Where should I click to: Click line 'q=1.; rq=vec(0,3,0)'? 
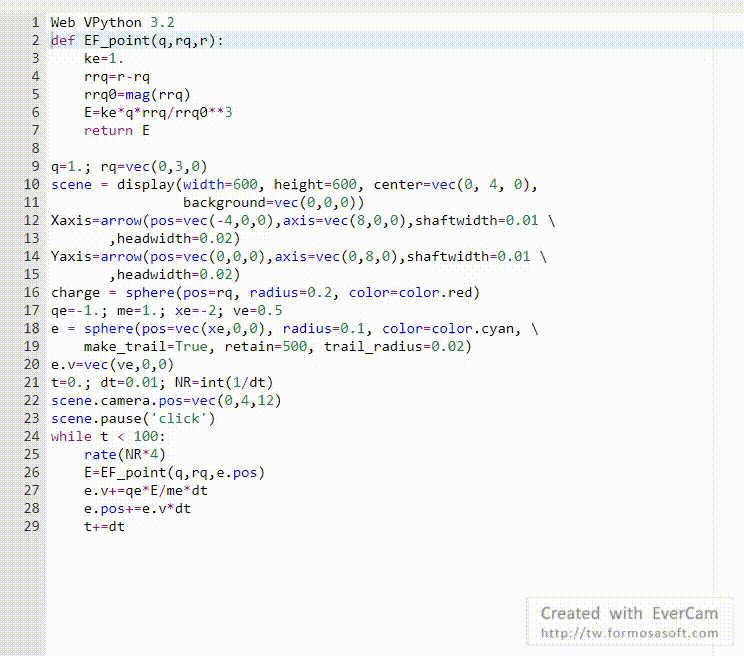tap(129, 166)
